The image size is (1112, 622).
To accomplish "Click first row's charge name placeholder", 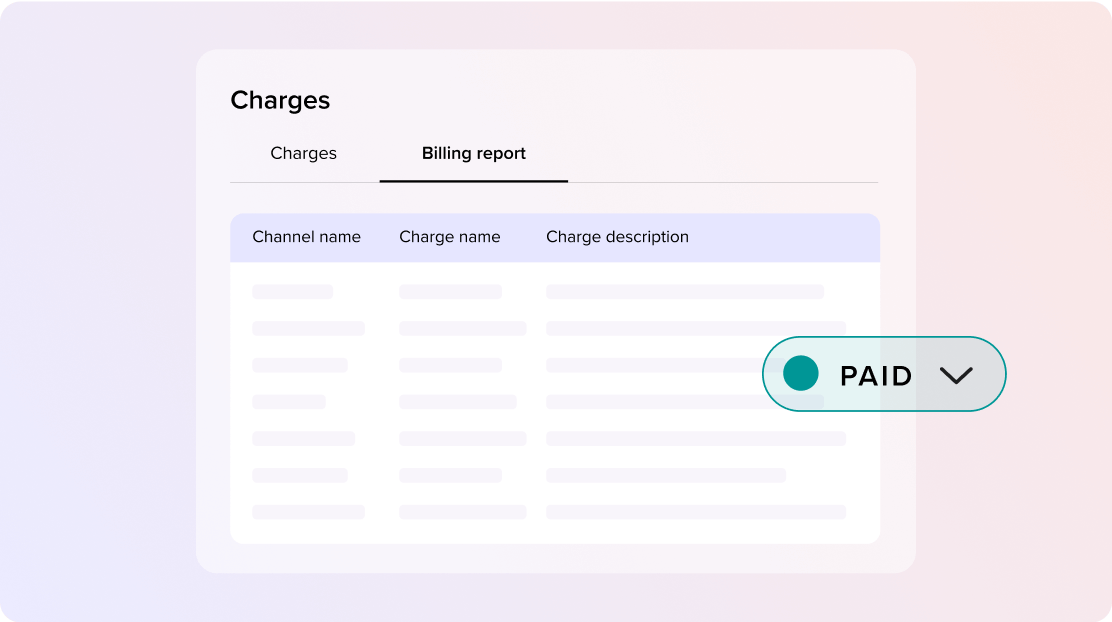I will pyautogui.click(x=450, y=292).
